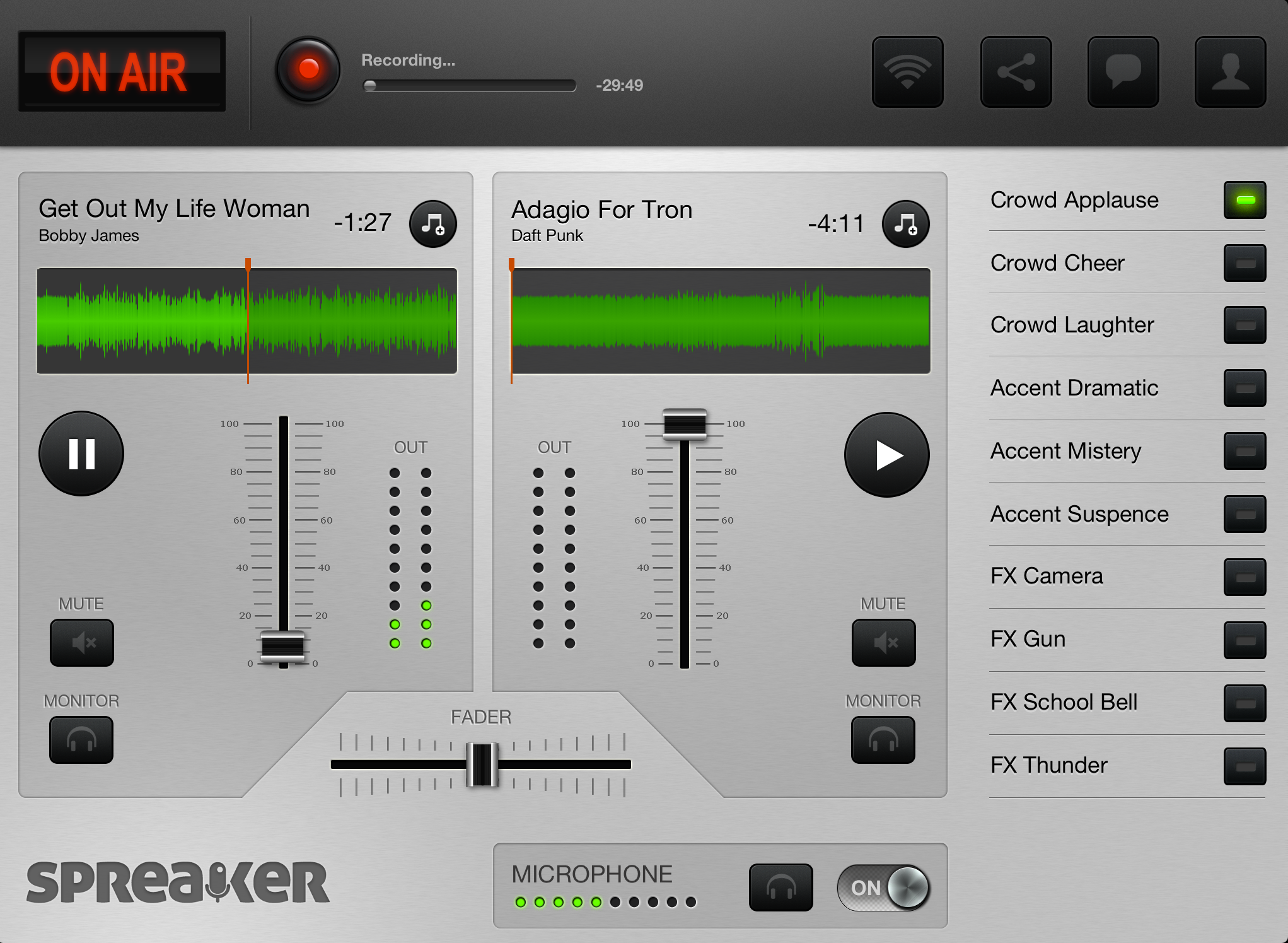Select the FX Thunder label
Viewport: 1288px width, 943px height.
pyautogui.click(x=1048, y=765)
